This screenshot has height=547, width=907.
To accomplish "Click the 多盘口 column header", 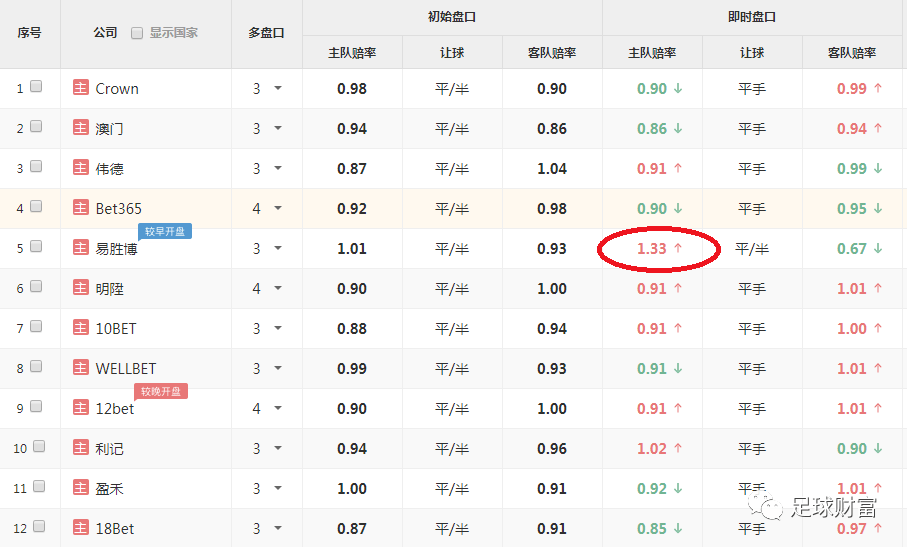I will tap(266, 33).
